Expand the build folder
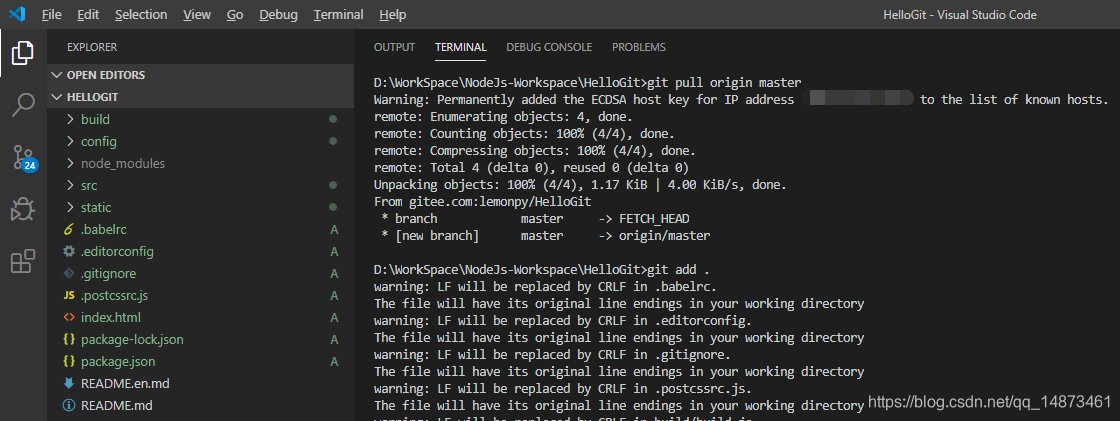This screenshot has width=1120, height=421. (x=201, y=119)
